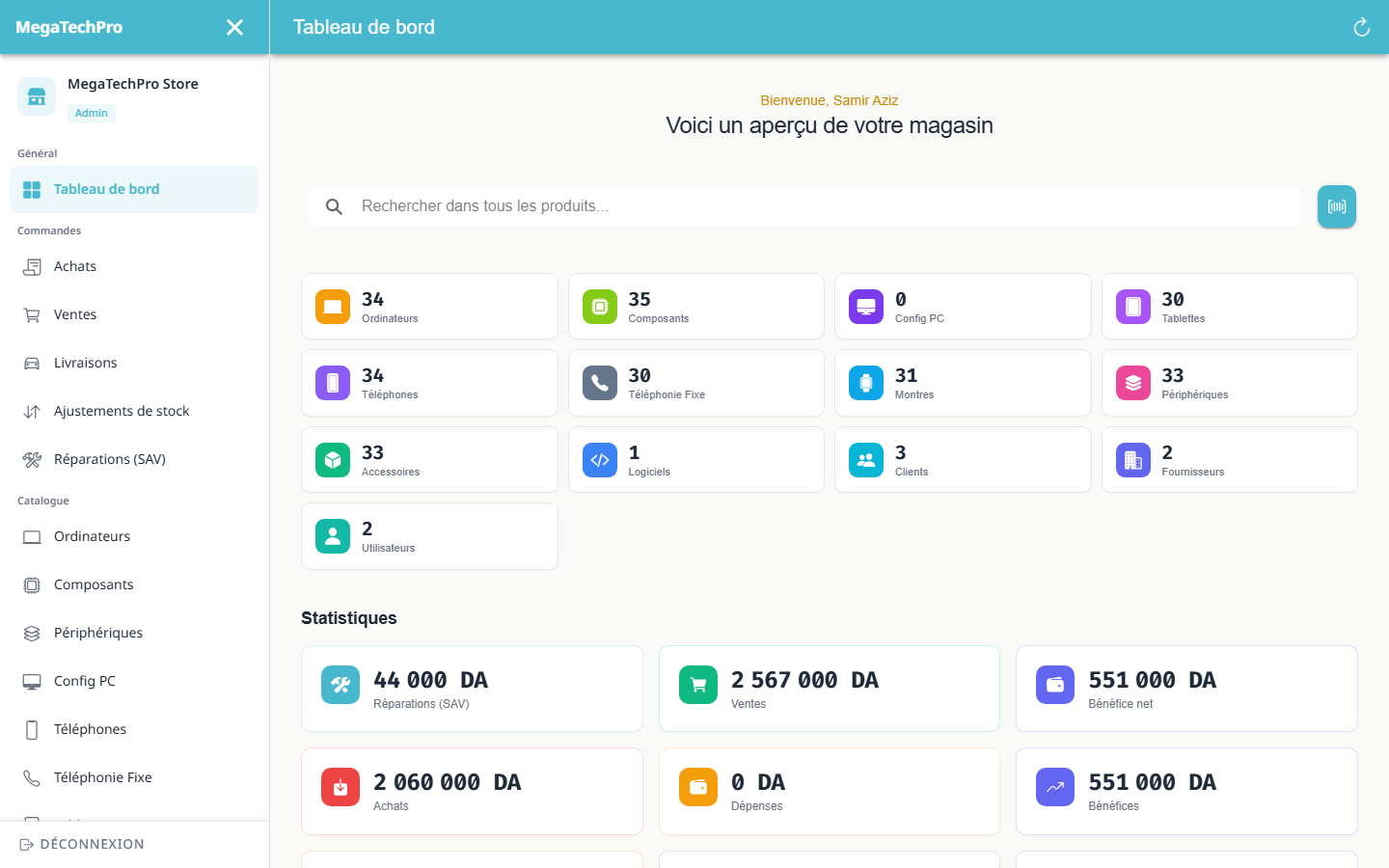Click the purple Config PC monitor icon
Image resolution: width=1389 pixels, height=868 pixels.
866,307
